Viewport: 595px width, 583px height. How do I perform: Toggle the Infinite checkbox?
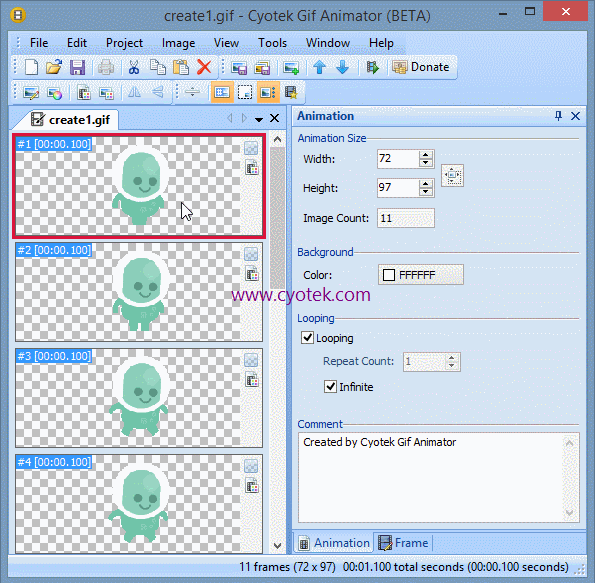click(330, 386)
